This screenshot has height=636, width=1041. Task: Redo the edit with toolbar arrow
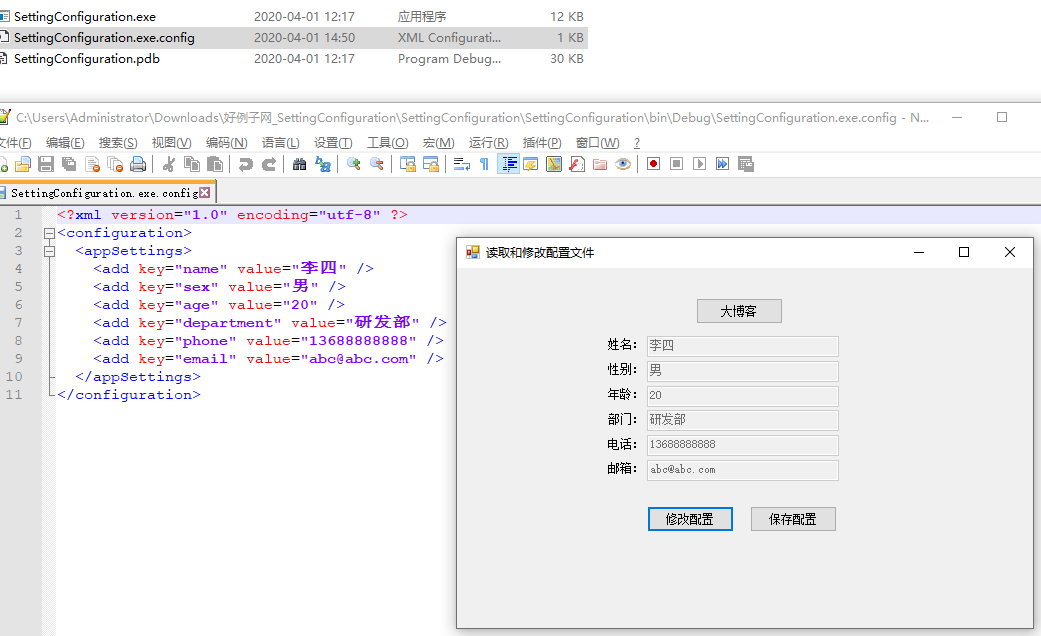point(269,164)
